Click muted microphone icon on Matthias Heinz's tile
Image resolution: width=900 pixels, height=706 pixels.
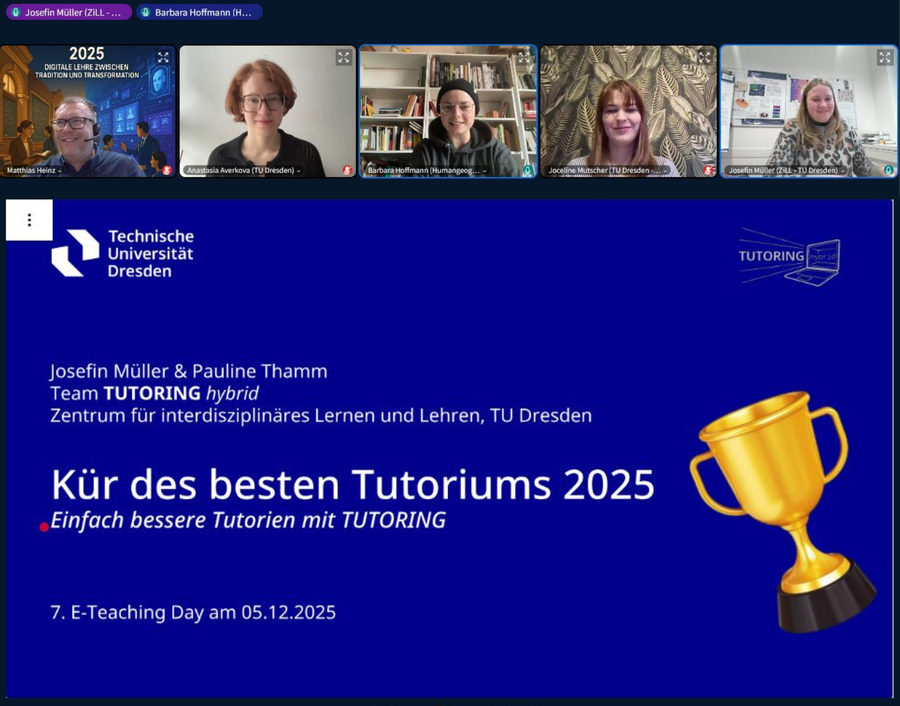(x=167, y=171)
